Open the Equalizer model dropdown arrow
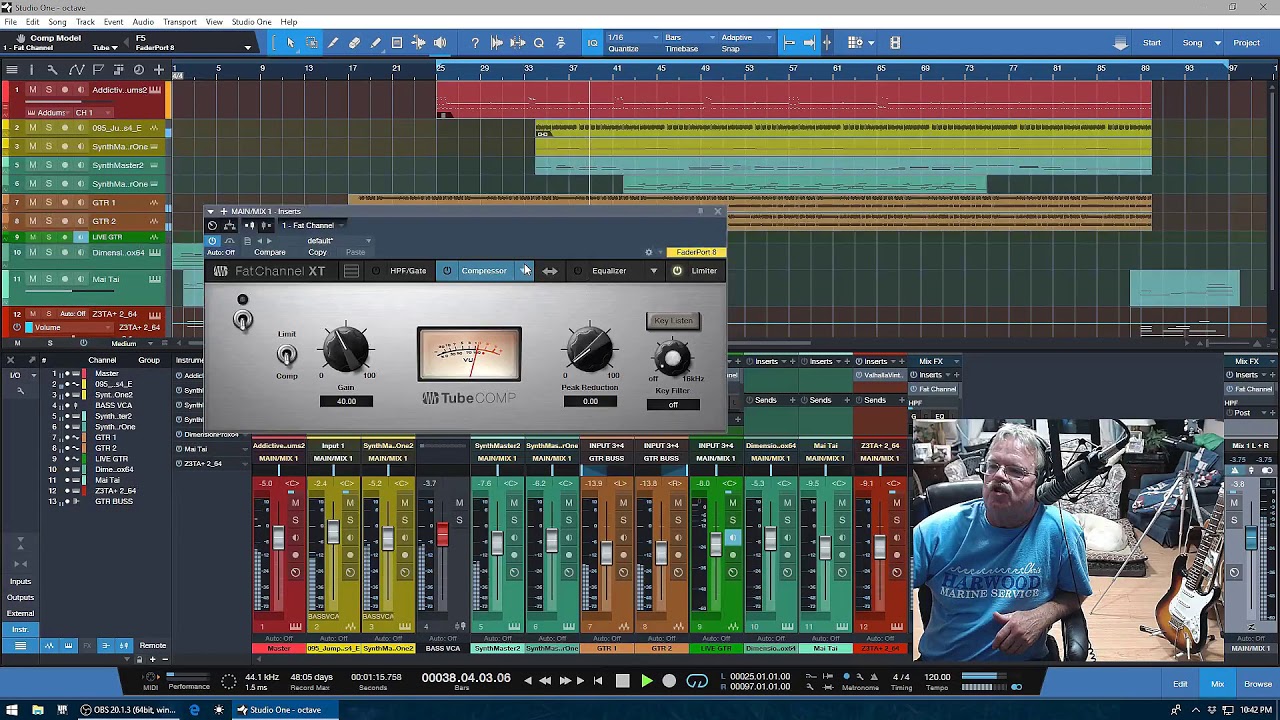The image size is (1280, 720). tap(653, 271)
